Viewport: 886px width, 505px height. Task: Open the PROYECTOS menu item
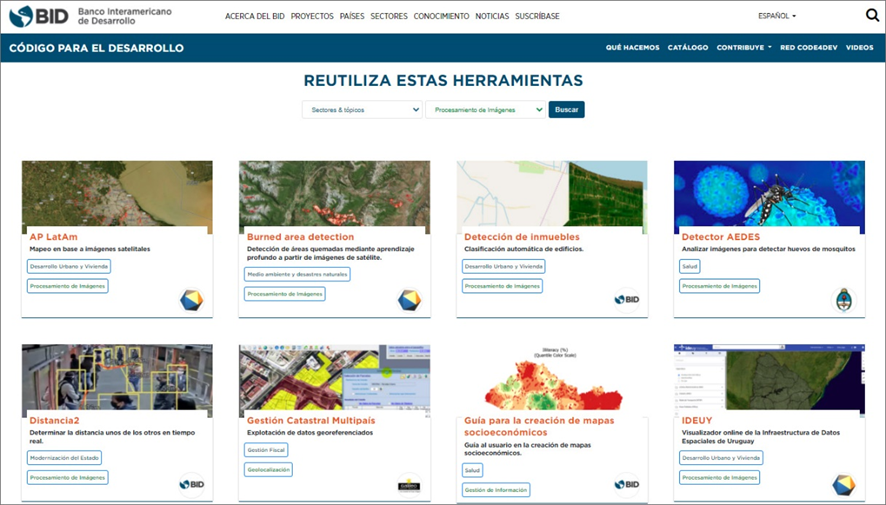312,16
